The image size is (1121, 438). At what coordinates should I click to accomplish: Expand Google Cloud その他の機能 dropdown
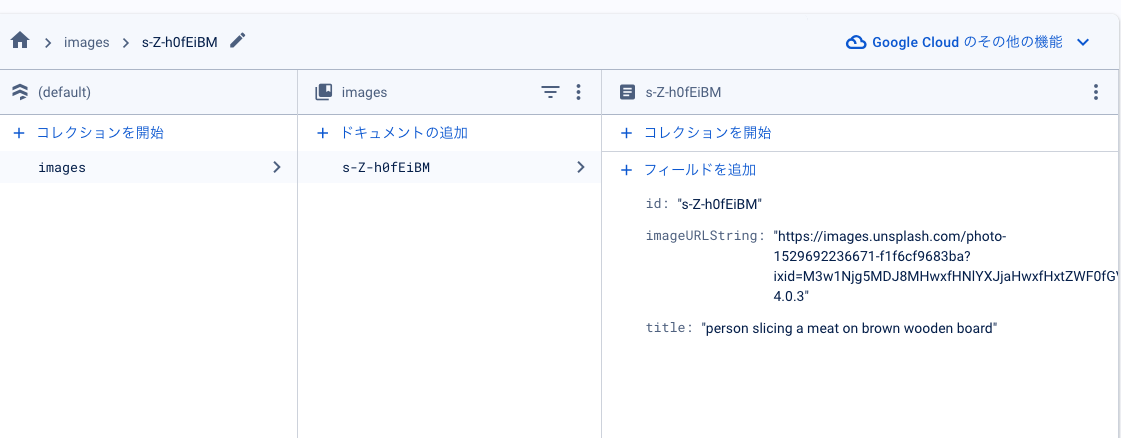click(1082, 42)
